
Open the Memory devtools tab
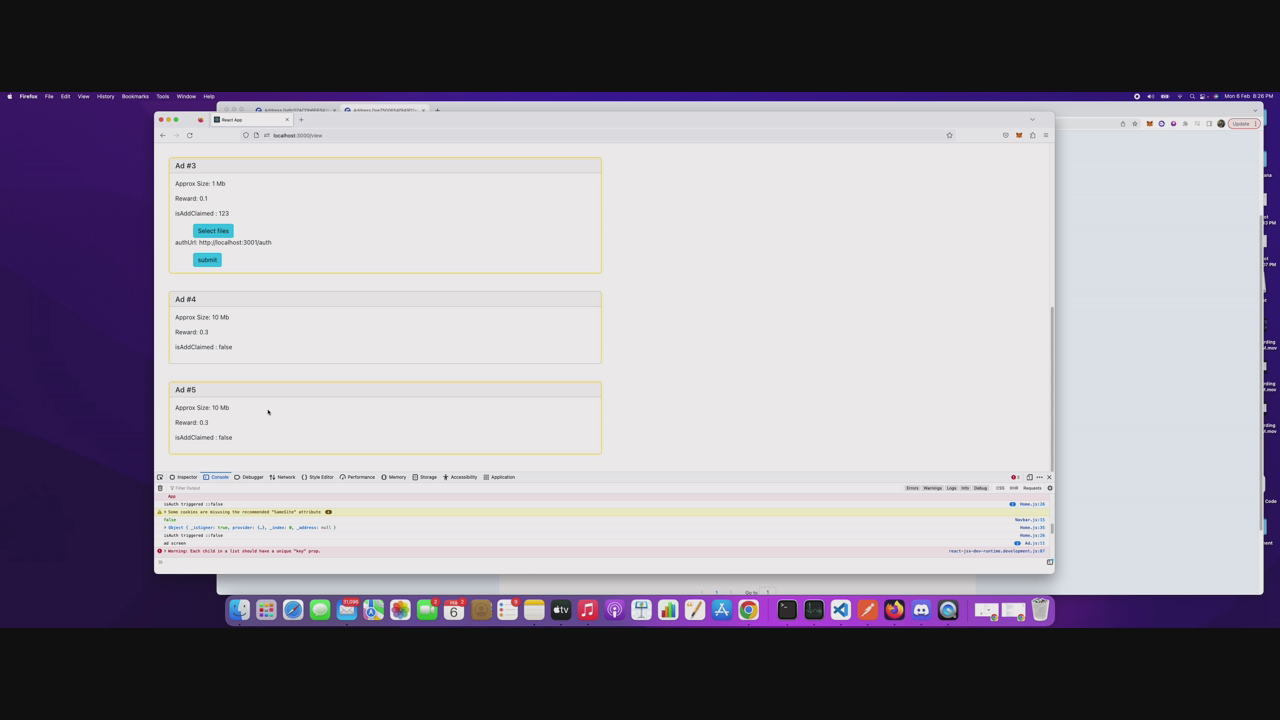(x=394, y=477)
